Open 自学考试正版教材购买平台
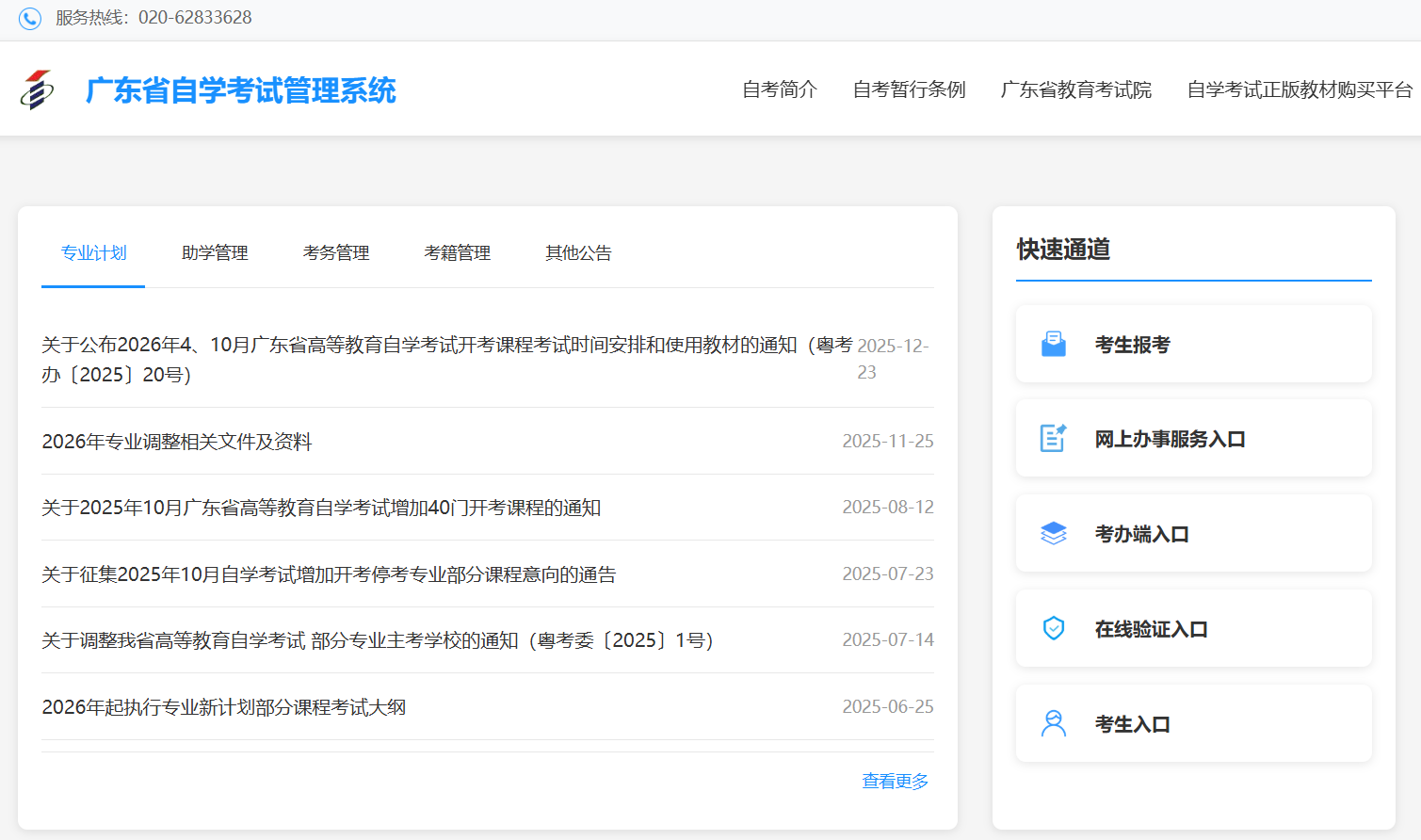The height and width of the screenshot is (840, 1421). (x=1300, y=89)
